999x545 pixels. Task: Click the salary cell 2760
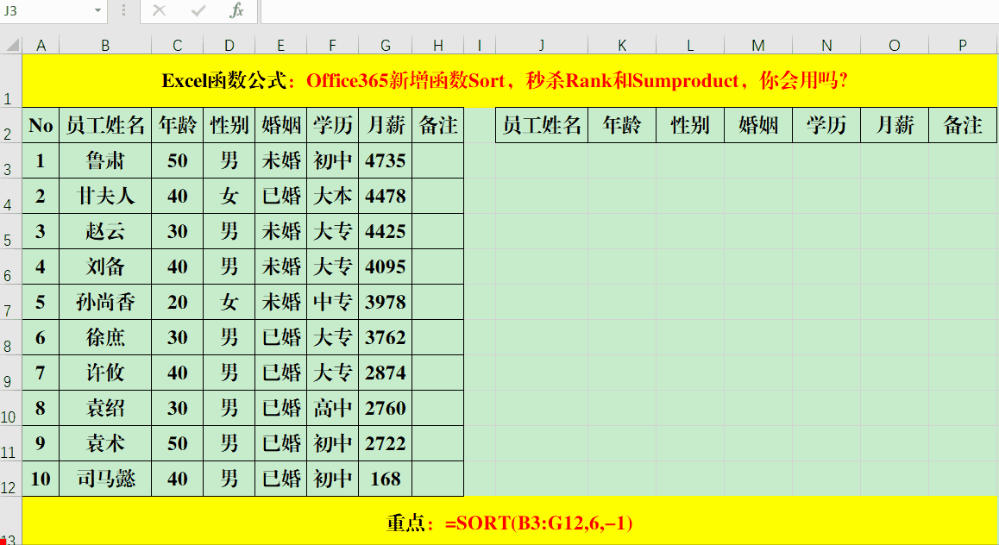pyautogui.click(x=385, y=408)
